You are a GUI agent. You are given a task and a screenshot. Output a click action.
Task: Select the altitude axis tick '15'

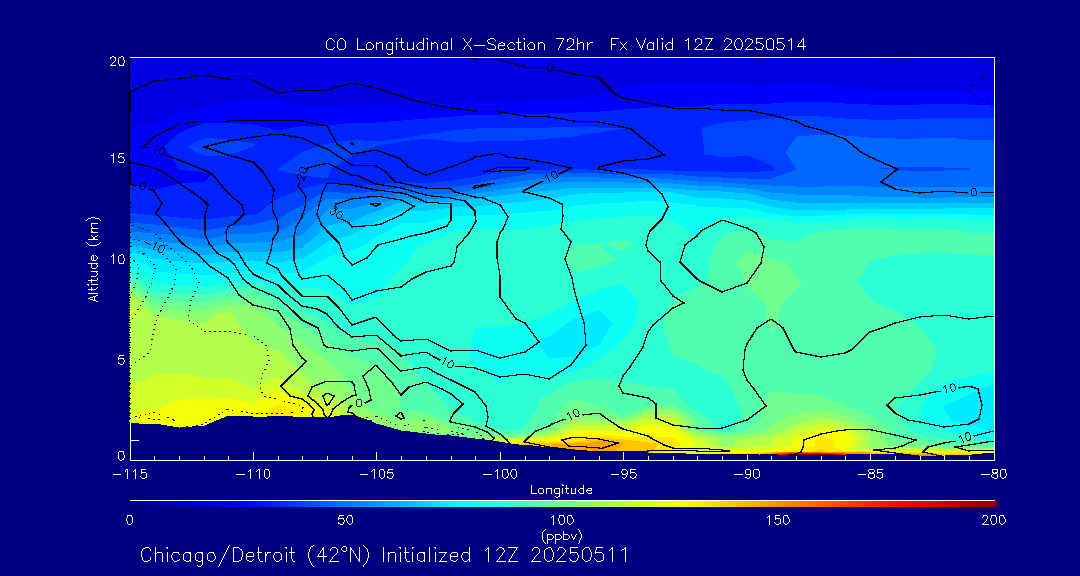[117, 159]
